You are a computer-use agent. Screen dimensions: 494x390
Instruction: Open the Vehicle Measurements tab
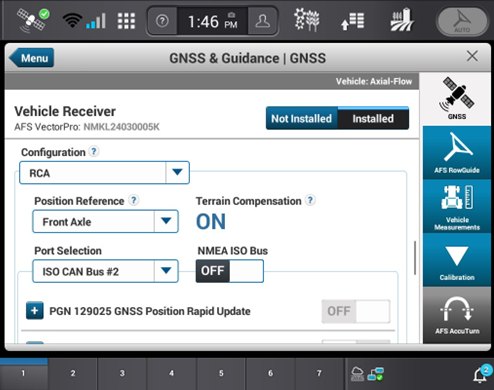457,207
